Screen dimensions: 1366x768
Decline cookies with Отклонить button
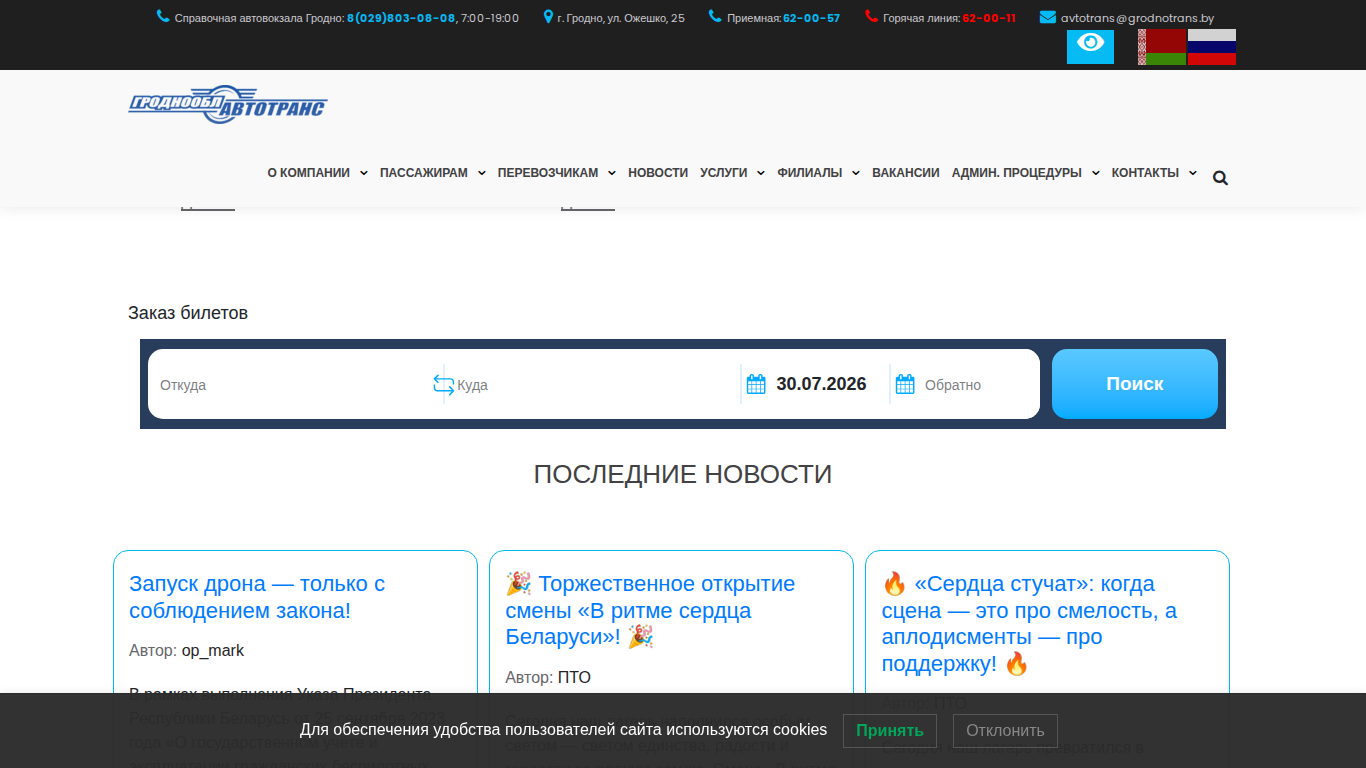click(x=1005, y=731)
